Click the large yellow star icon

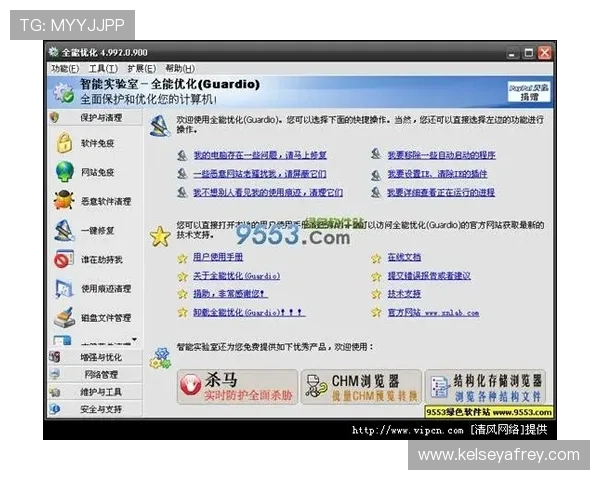[160, 236]
